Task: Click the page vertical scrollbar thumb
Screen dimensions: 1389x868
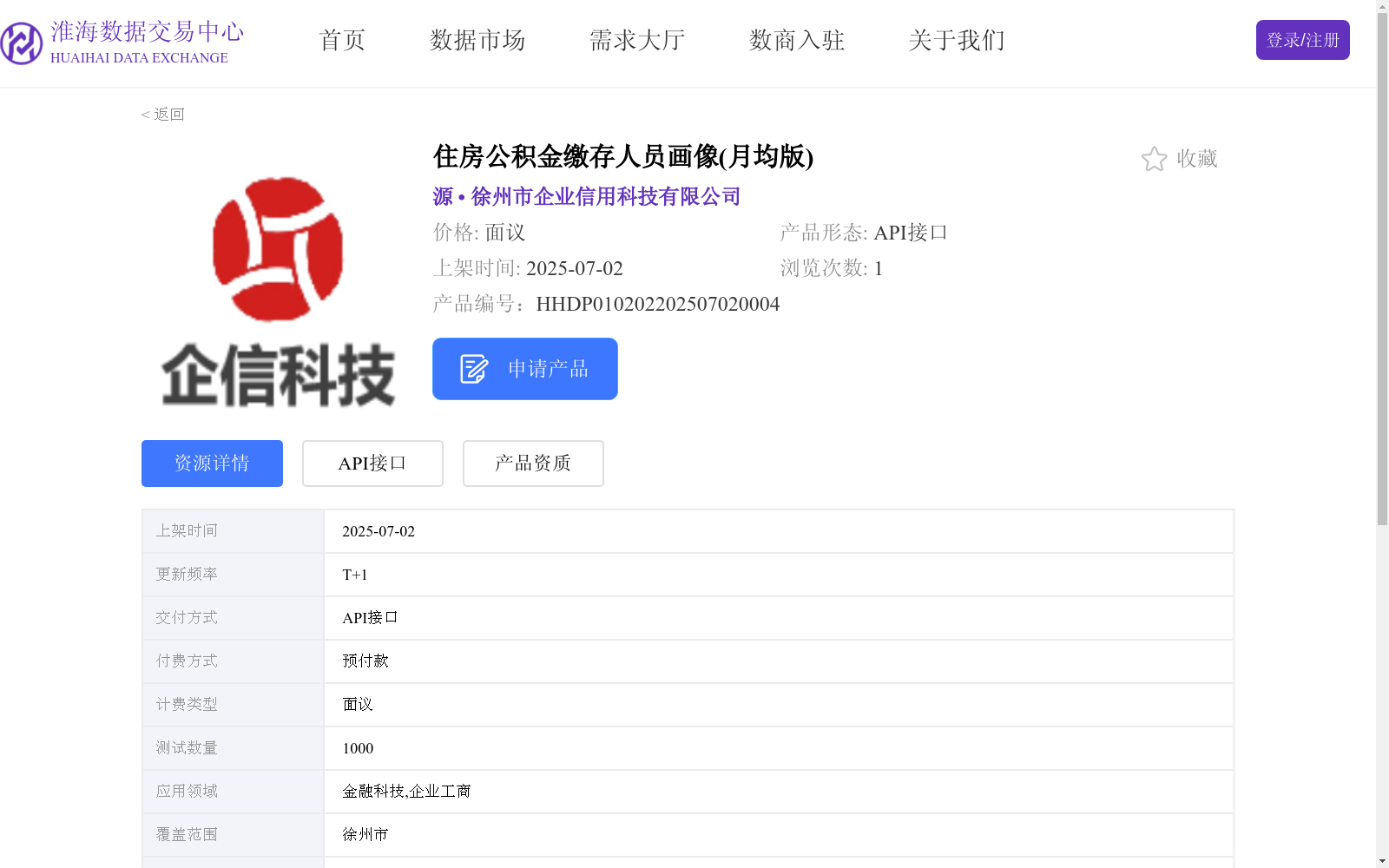Action: [x=1382, y=269]
